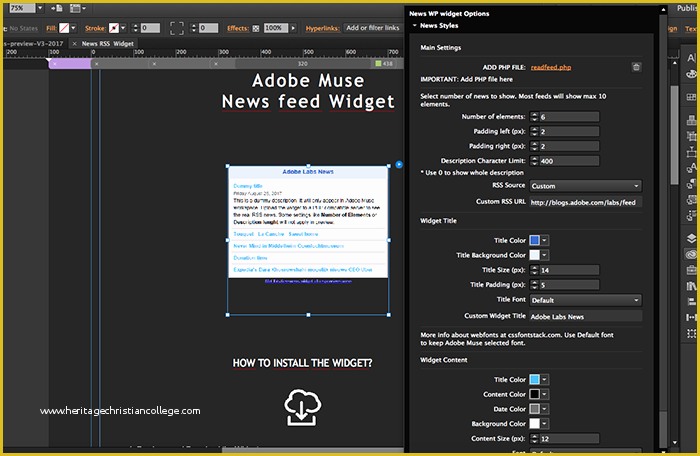The width and height of the screenshot is (700, 456).
Task: Click the Title Padding value field
Action: pos(569,284)
